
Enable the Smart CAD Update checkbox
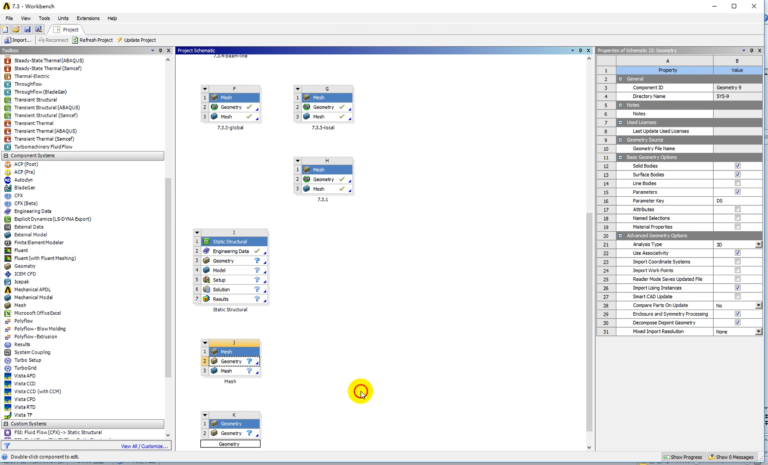(737, 296)
